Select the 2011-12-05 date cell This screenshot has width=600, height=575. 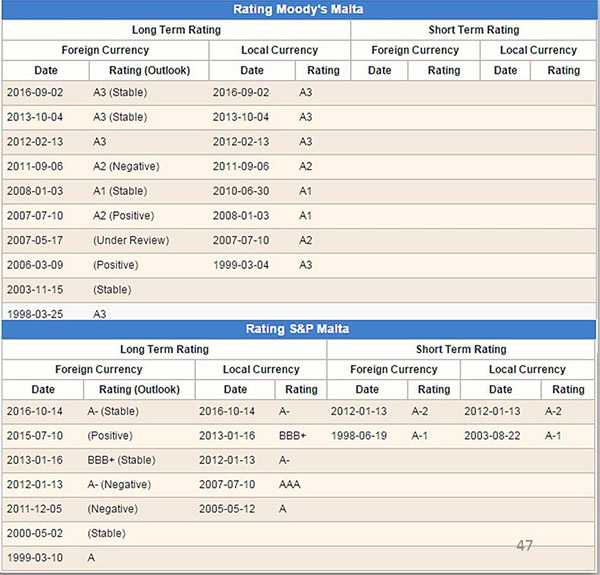(x=36, y=509)
